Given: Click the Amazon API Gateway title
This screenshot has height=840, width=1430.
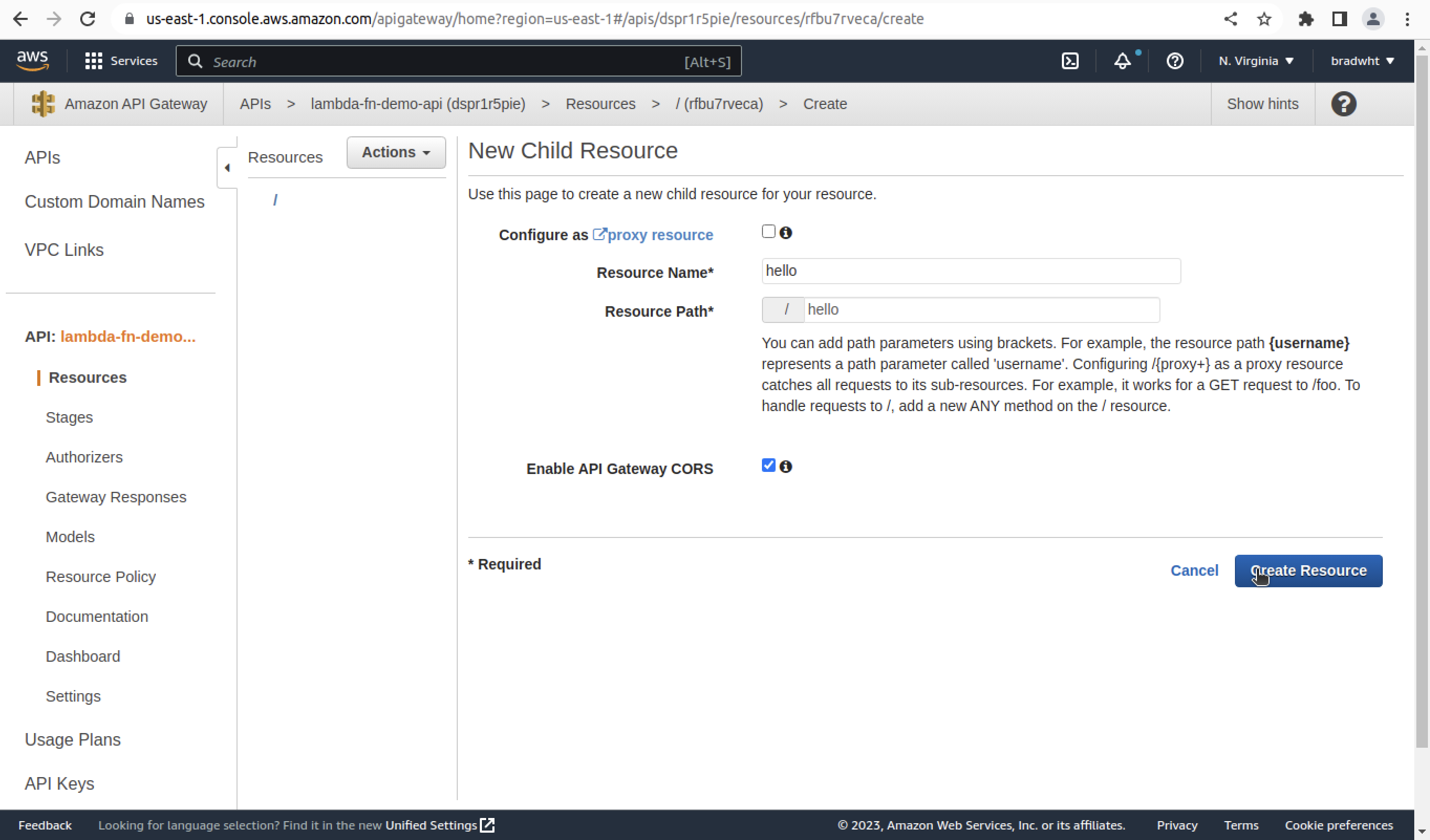Looking at the screenshot, I should click(136, 104).
